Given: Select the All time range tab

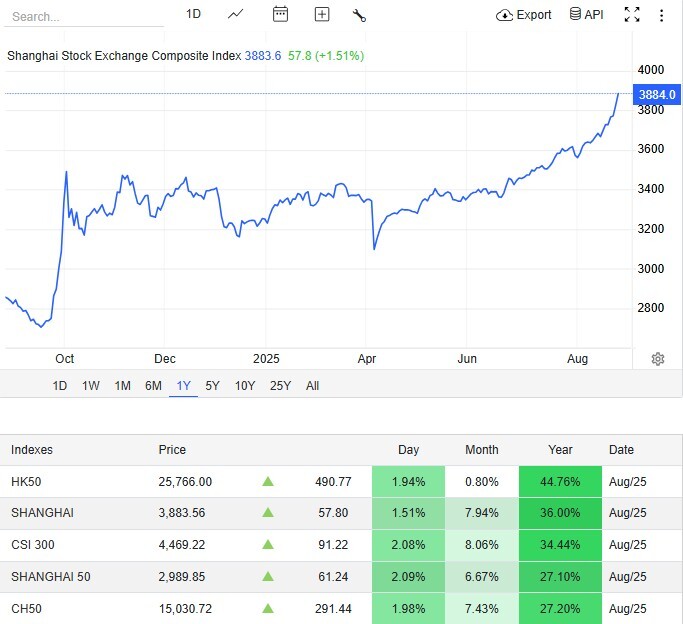Looking at the screenshot, I should (x=312, y=386).
